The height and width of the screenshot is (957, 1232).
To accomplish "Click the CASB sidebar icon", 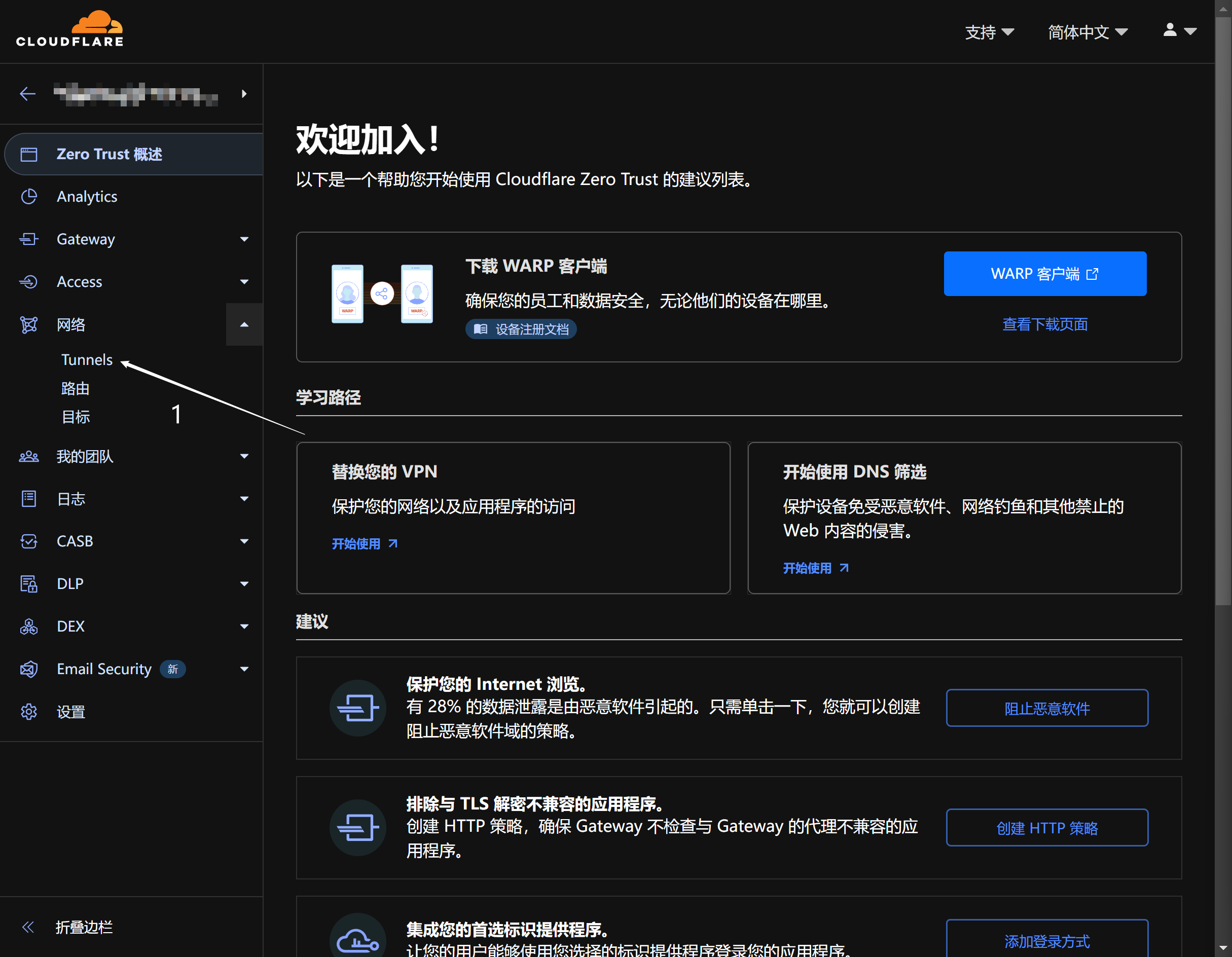I will 29,541.
